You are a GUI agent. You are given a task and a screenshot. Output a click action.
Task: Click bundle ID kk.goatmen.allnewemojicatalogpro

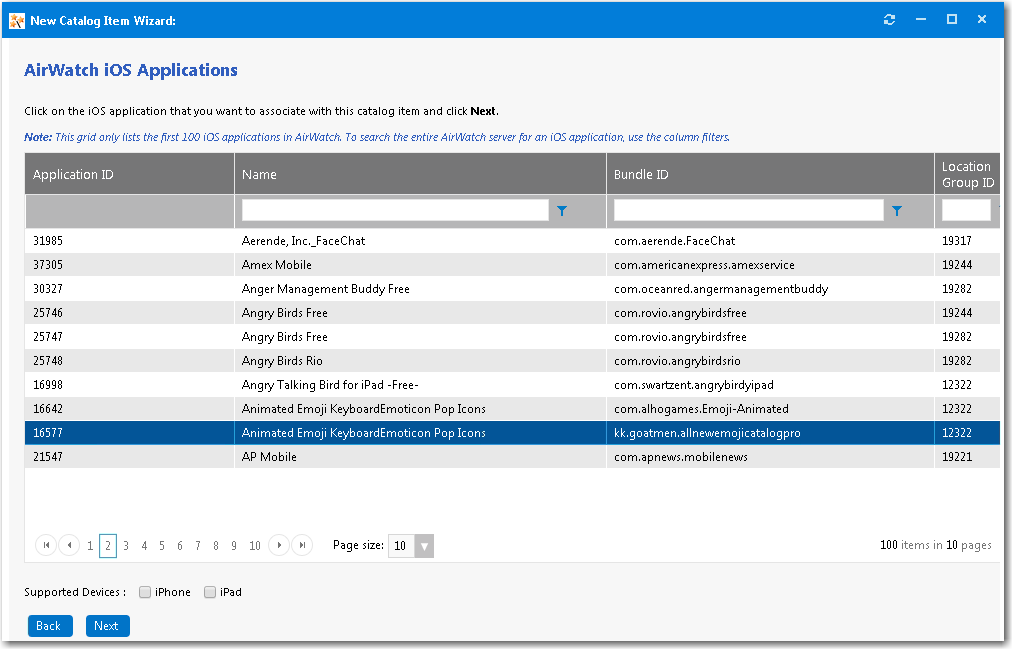(x=707, y=433)
